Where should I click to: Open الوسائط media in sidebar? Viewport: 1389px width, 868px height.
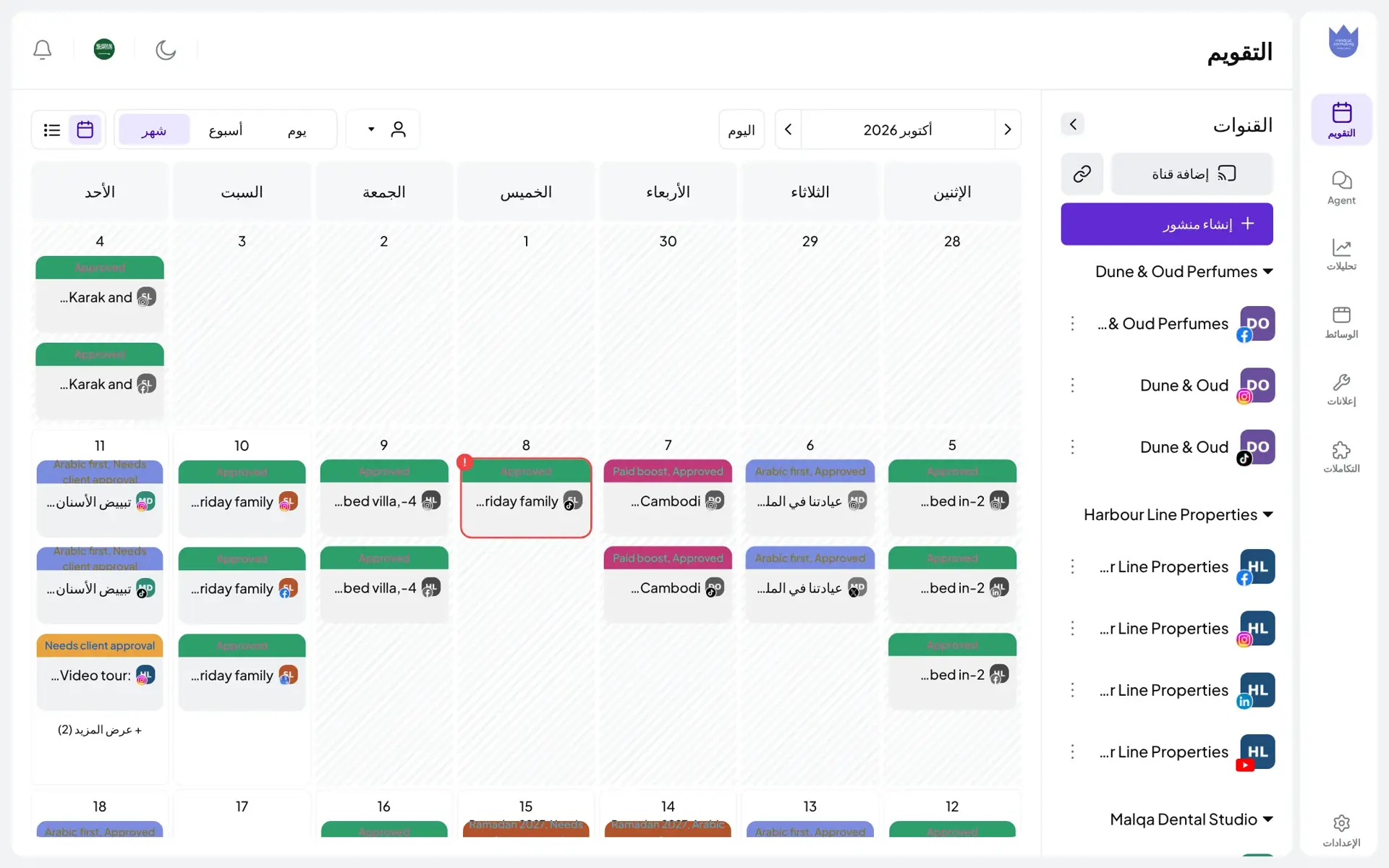[1342, 322]
